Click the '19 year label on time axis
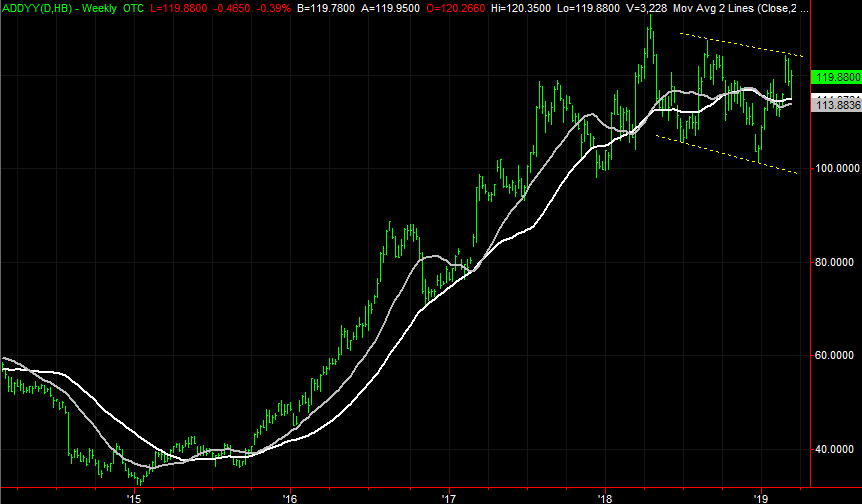This screenshot has height=504, width=862. 761,498
